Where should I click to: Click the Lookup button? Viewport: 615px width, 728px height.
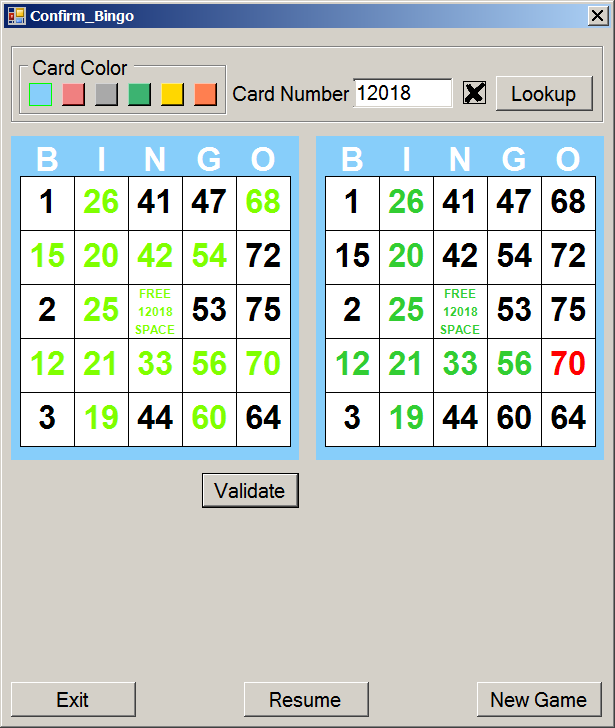tap(544, 93)
